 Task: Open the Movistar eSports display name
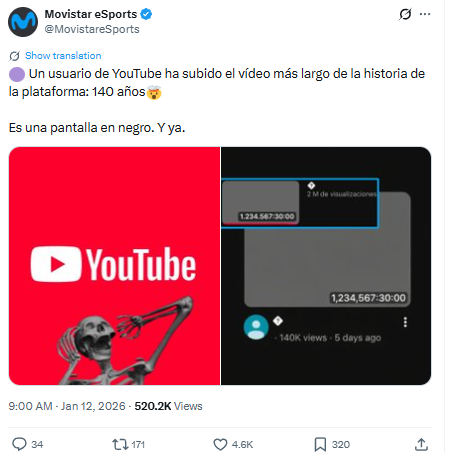tap(91, 14)
